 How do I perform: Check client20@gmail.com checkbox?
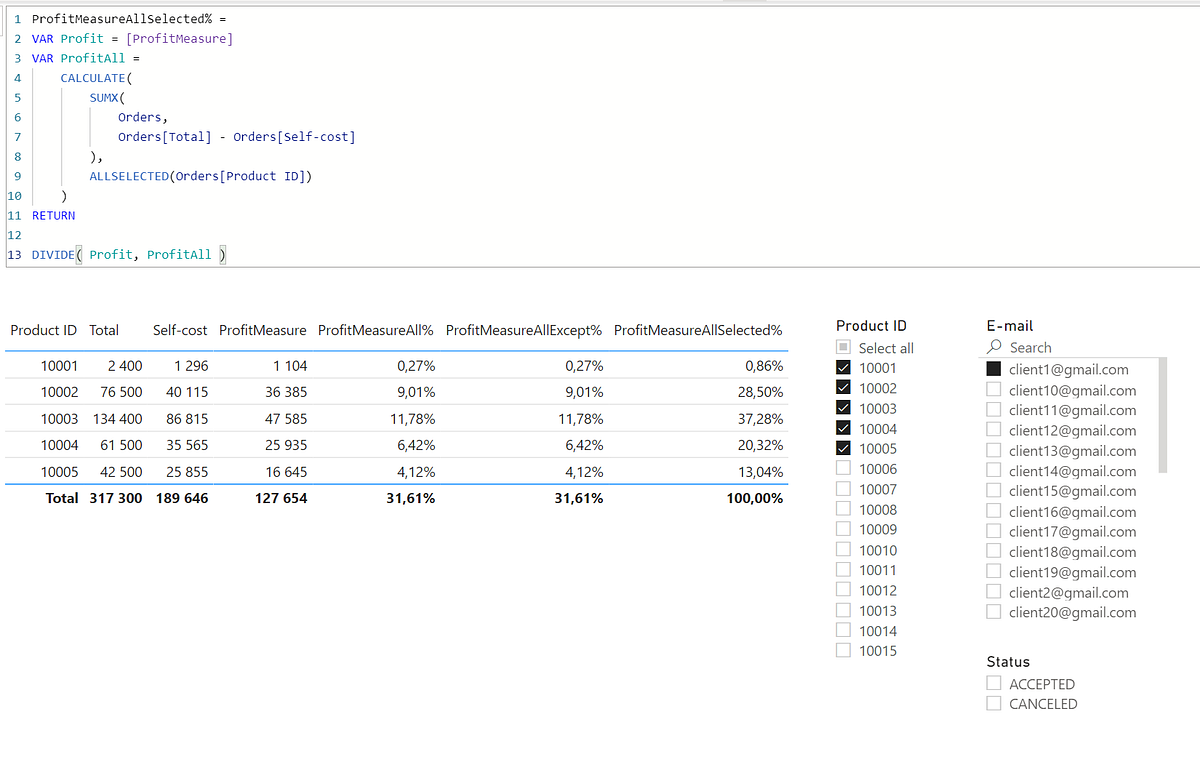click(993, 611)
